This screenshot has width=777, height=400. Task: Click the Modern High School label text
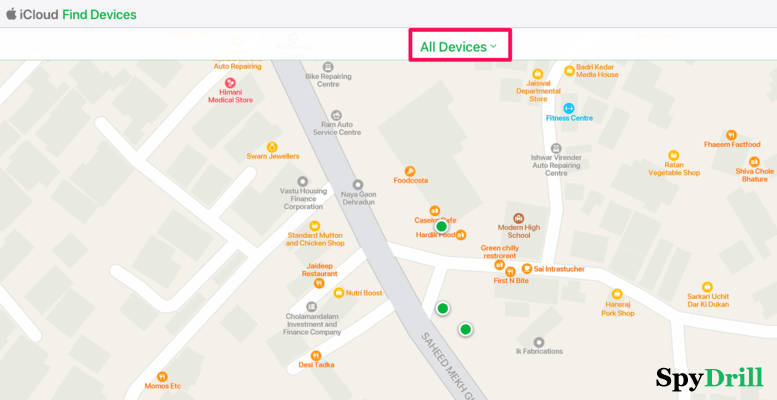[519, 231]
